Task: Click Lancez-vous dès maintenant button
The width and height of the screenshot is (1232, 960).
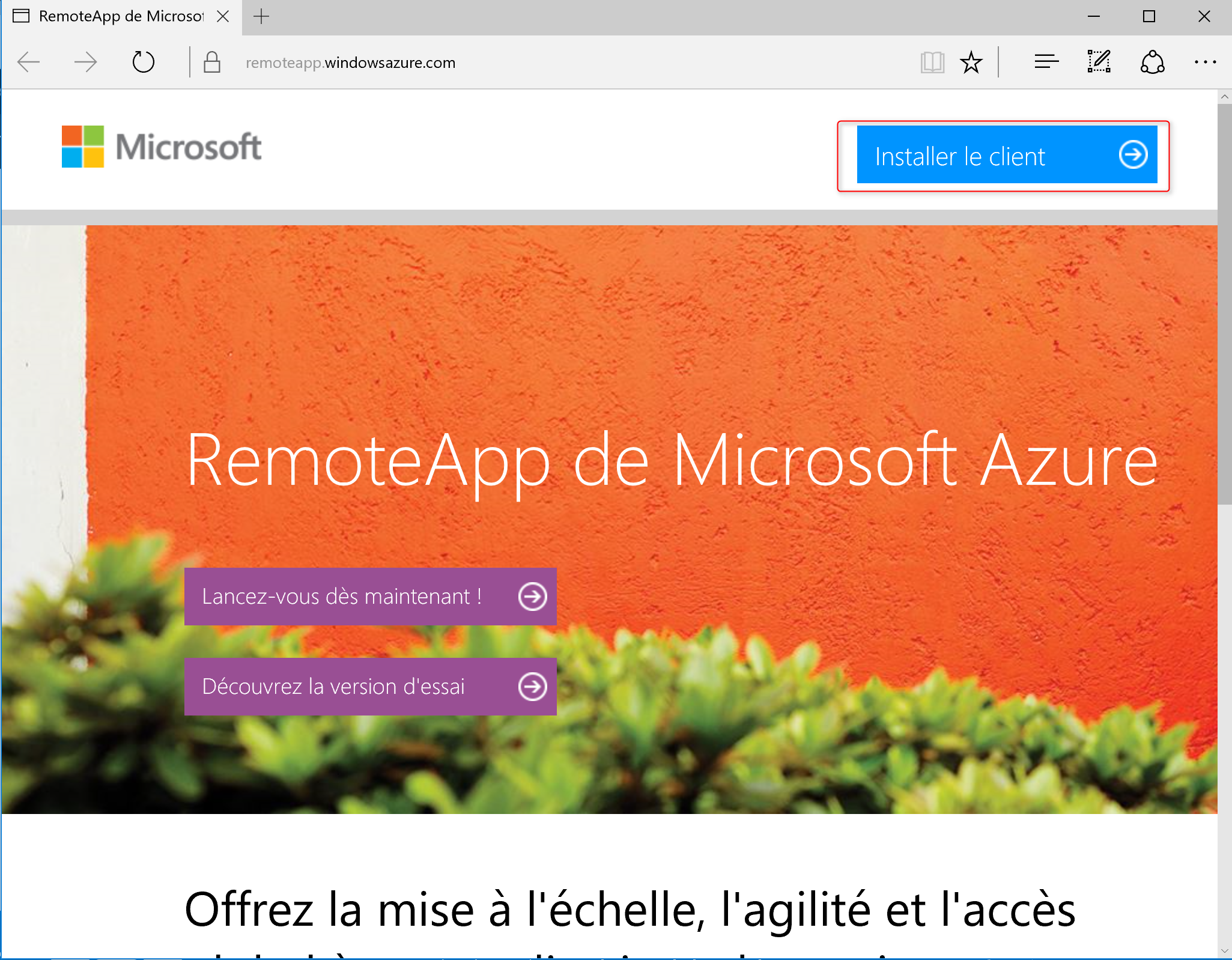Action: coord(370,597)
